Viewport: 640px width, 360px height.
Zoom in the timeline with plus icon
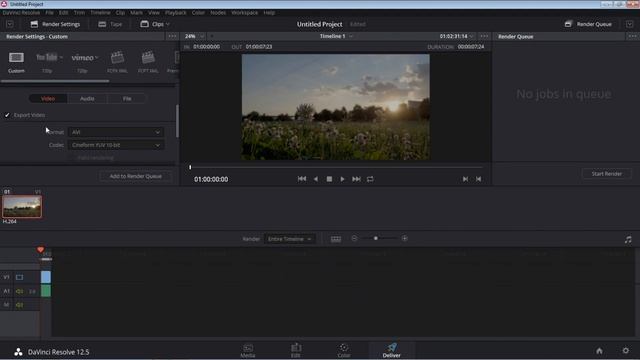tap(404, 238)
